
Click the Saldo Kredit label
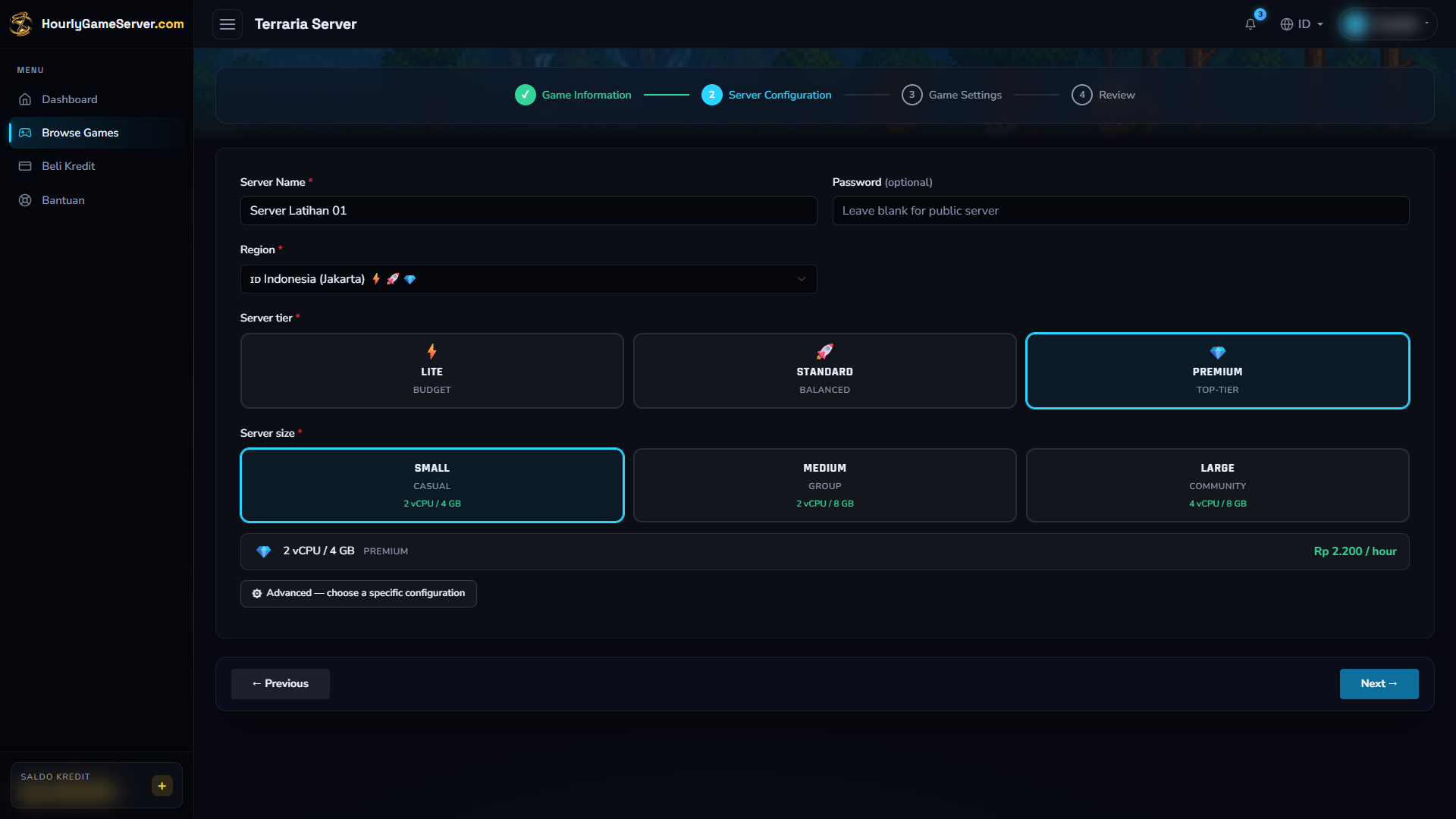(55, 777)
